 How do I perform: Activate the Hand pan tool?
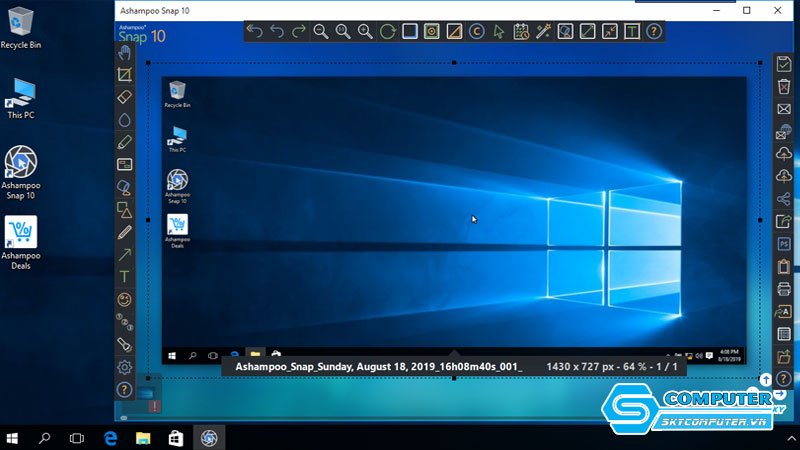click(x=125, y=52)
